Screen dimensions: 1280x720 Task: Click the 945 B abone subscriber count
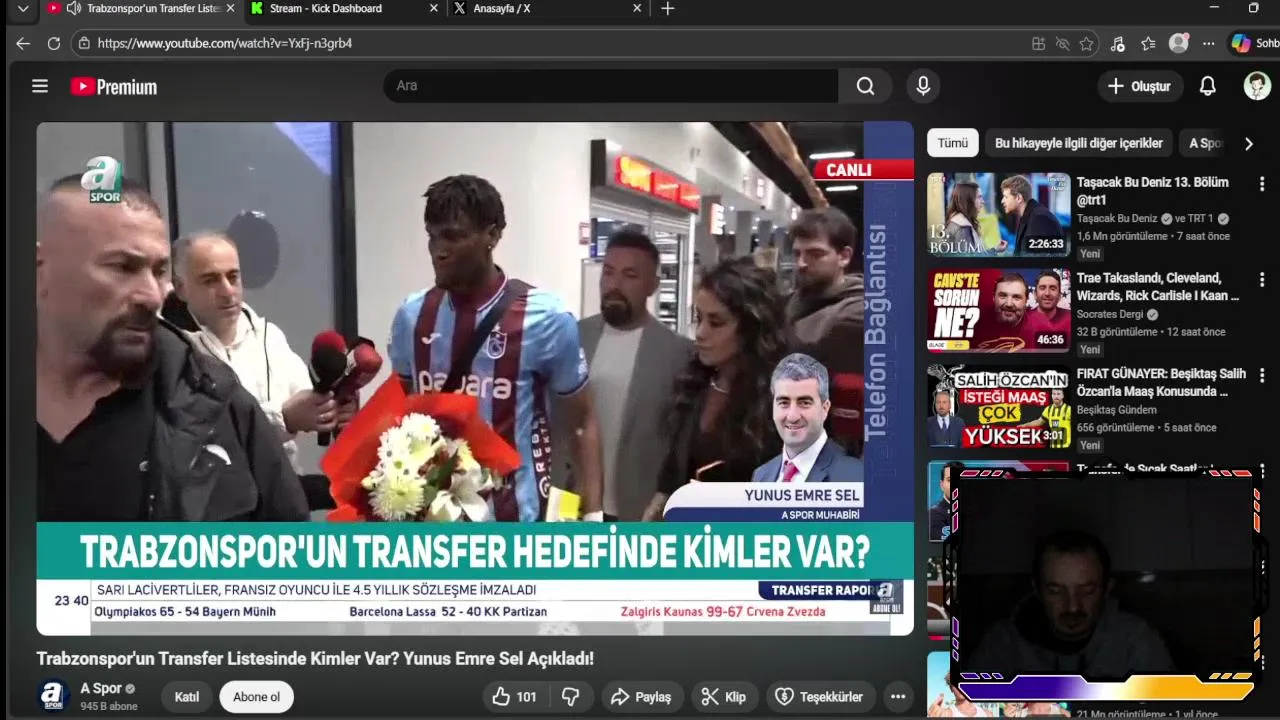[109, 706]
